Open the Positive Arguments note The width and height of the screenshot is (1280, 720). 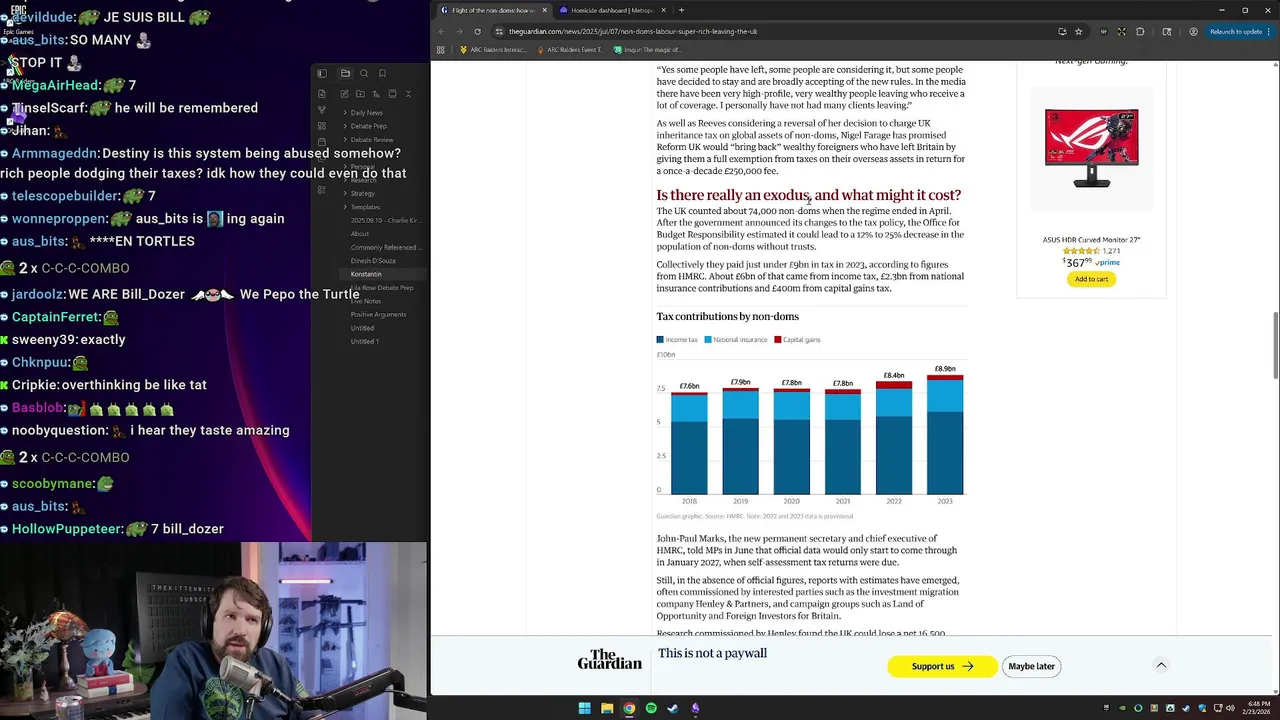pyautogui.click(x=378, y=314)
